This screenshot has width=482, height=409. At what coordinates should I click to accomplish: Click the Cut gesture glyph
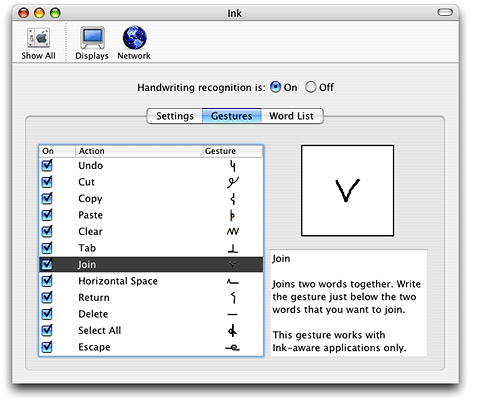click(233, 182)
